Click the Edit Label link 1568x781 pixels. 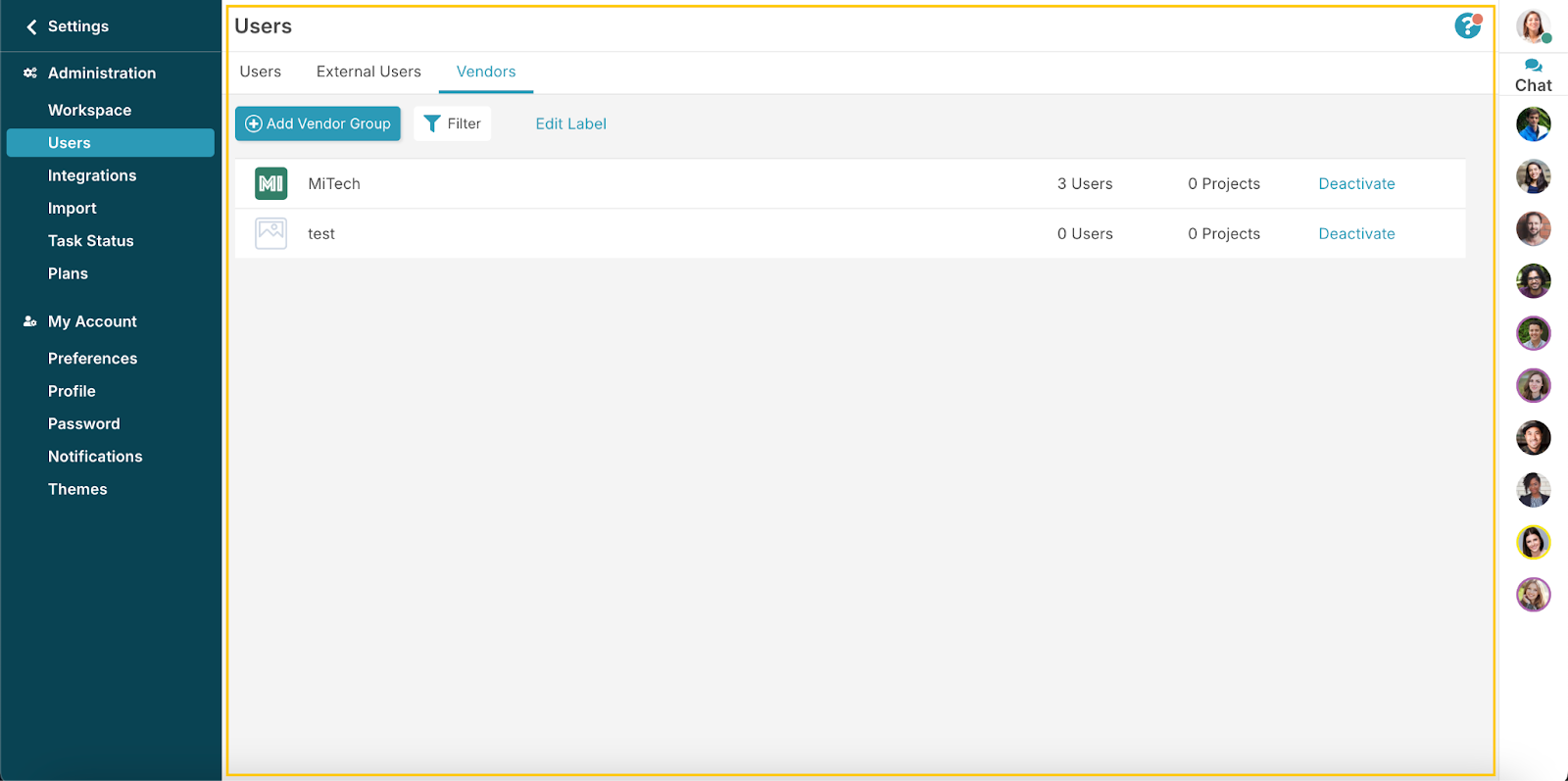point(570,123)
